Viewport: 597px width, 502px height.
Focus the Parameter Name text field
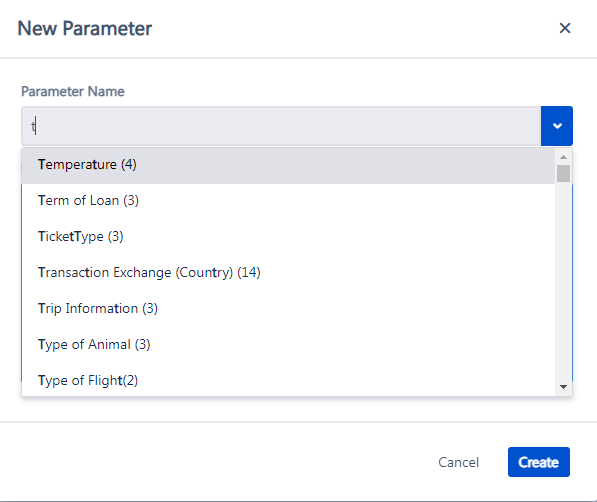point(281,126)
